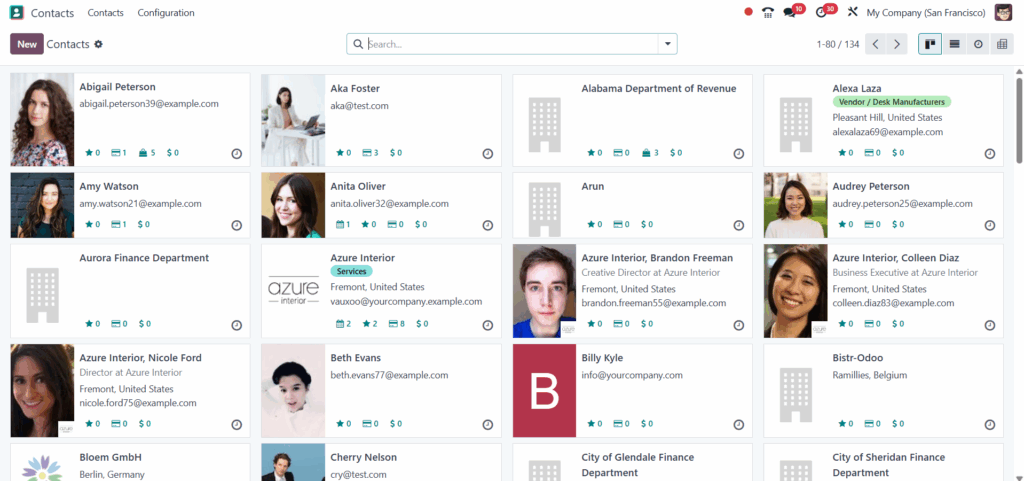The image size is (1024, 481).
Task: Click the Contacts app logo icon
Action: pyautogui.click(x=17, y=13)
